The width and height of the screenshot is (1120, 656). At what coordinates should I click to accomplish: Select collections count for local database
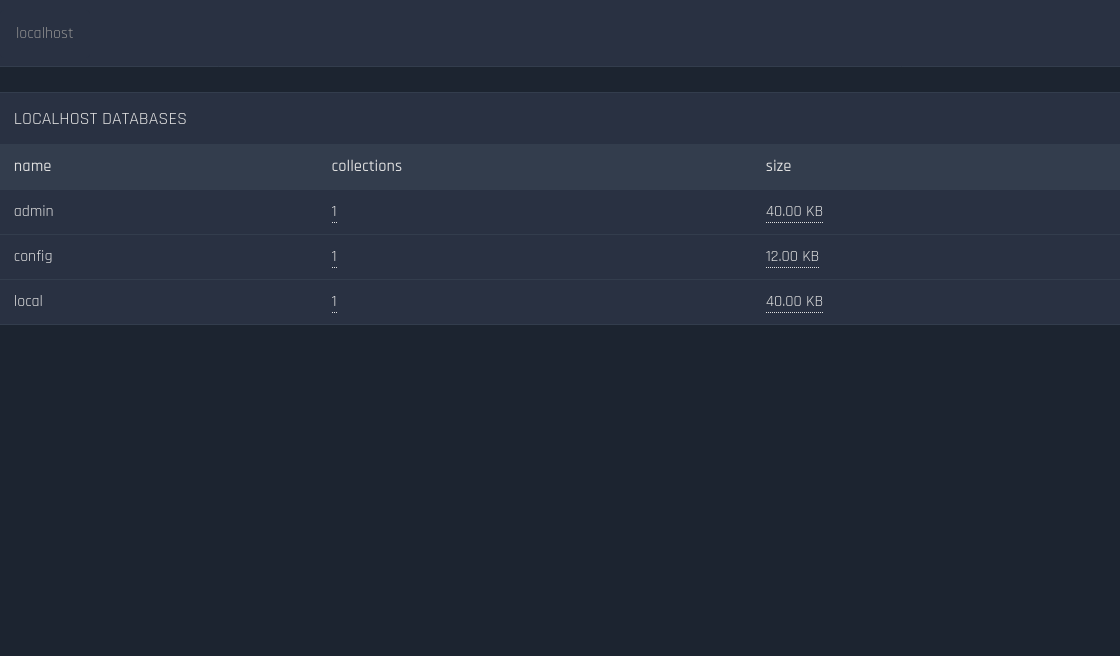coord(334,302)
